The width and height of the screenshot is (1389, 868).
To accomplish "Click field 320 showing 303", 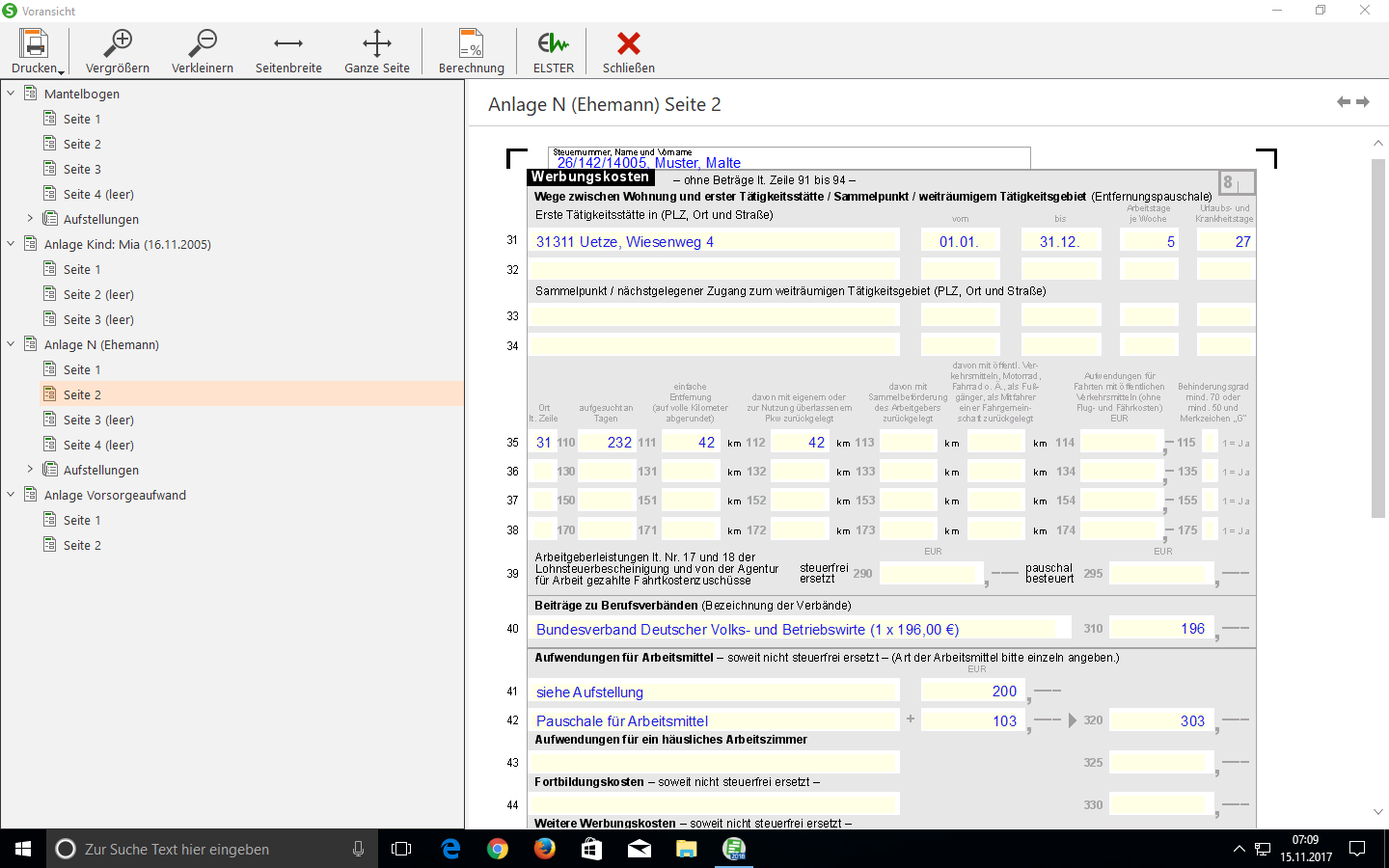I will click(x=1161, y=720).
